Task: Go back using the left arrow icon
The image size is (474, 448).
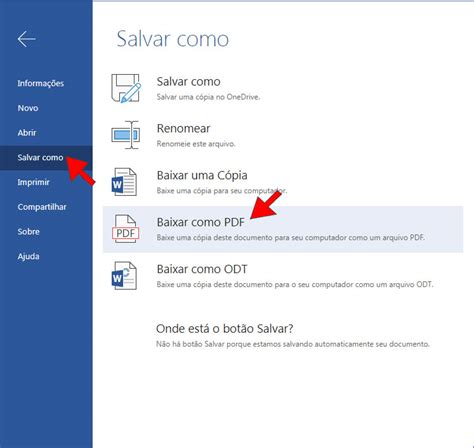Action: (26, 39)
